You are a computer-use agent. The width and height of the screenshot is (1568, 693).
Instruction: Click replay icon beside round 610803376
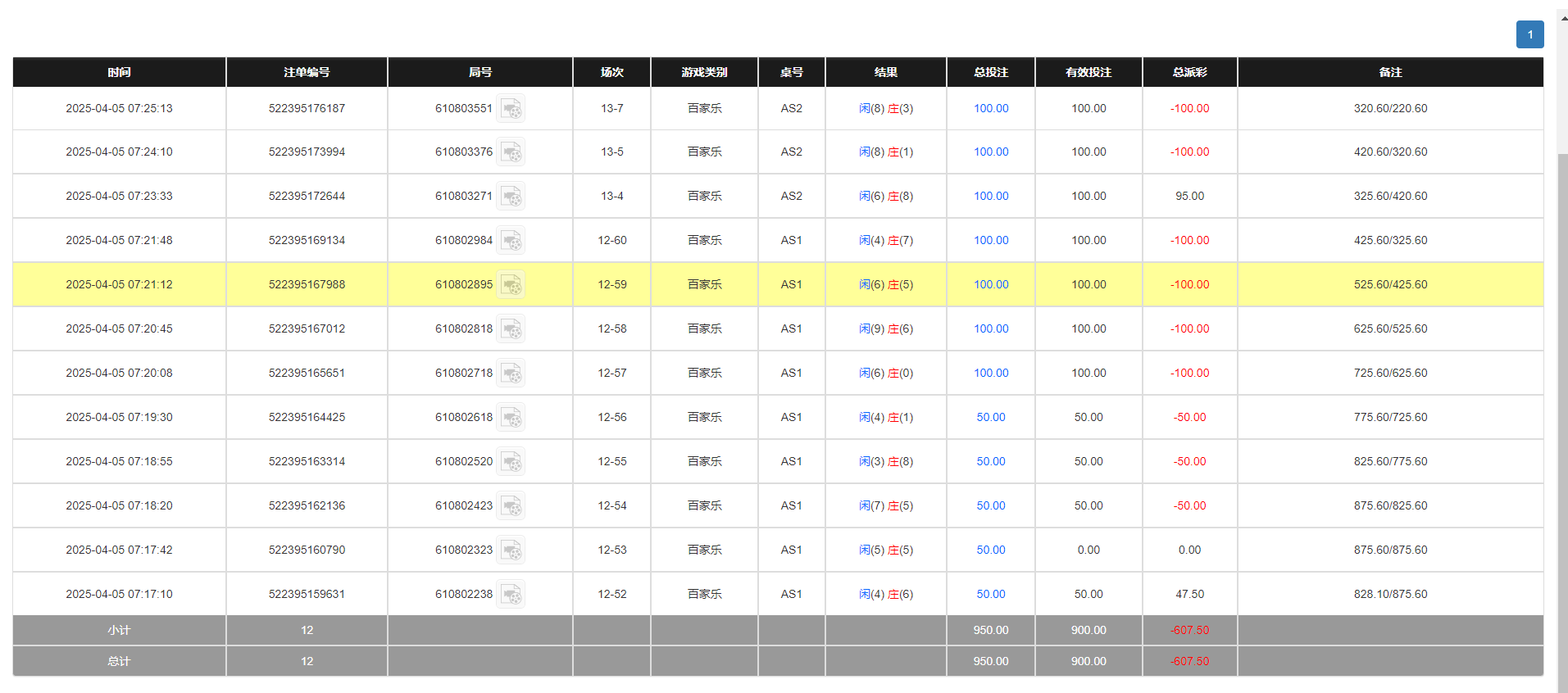pyautogui.click(x=511, y=152)
